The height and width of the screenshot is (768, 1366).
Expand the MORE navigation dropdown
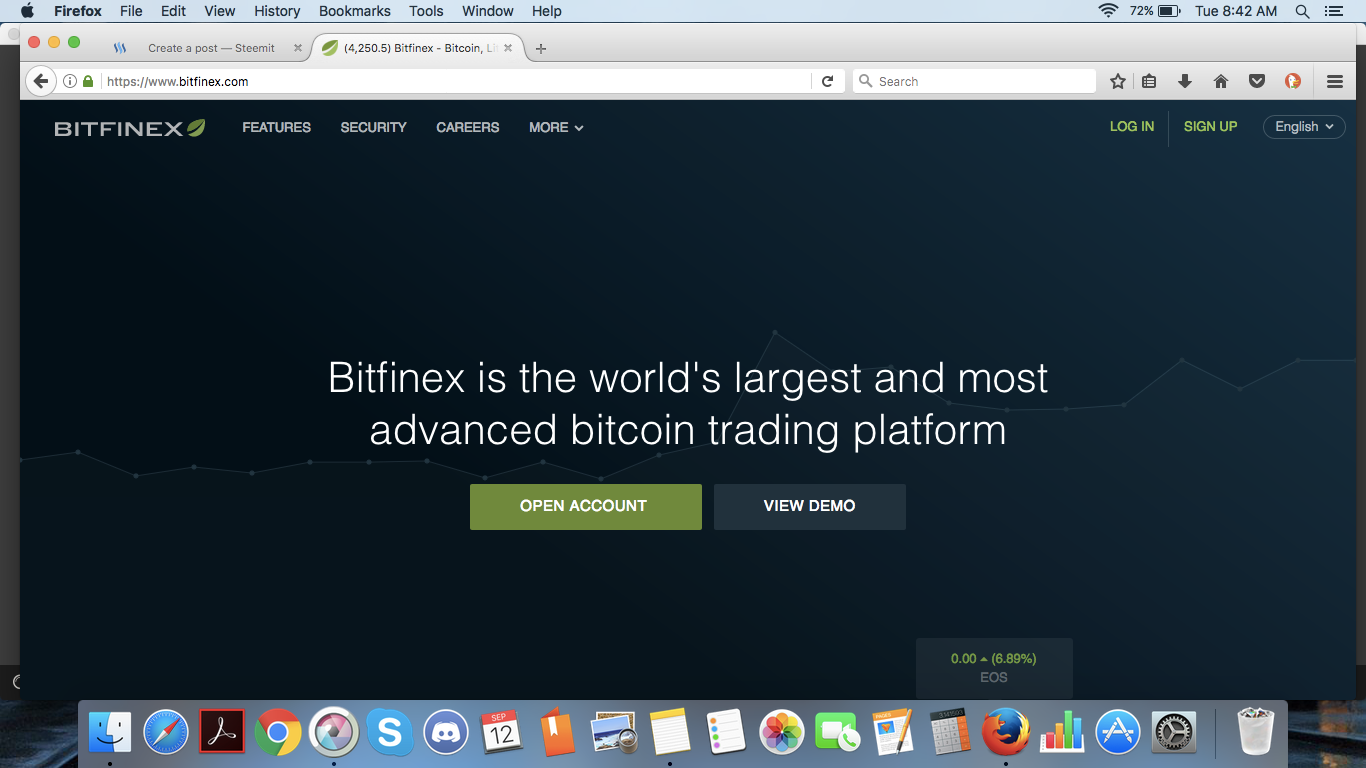[x=556, y=127]
